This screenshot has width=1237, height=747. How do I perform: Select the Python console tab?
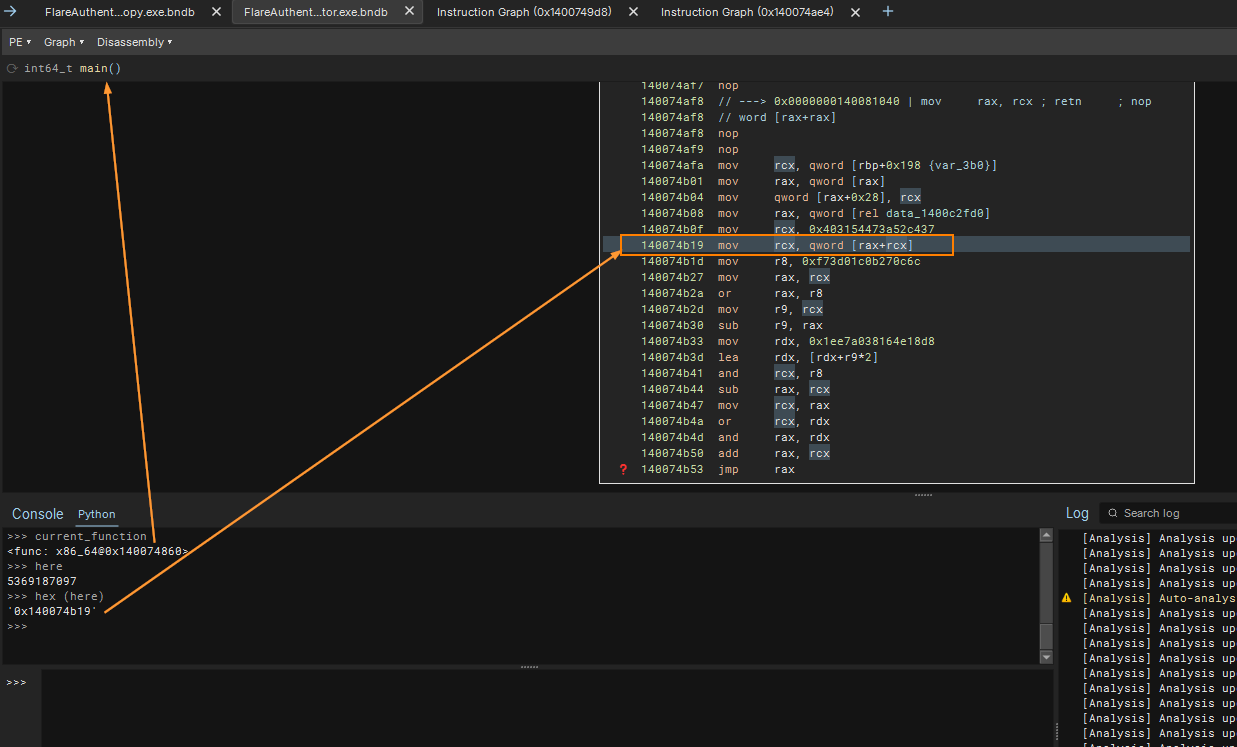click(97, 514)
